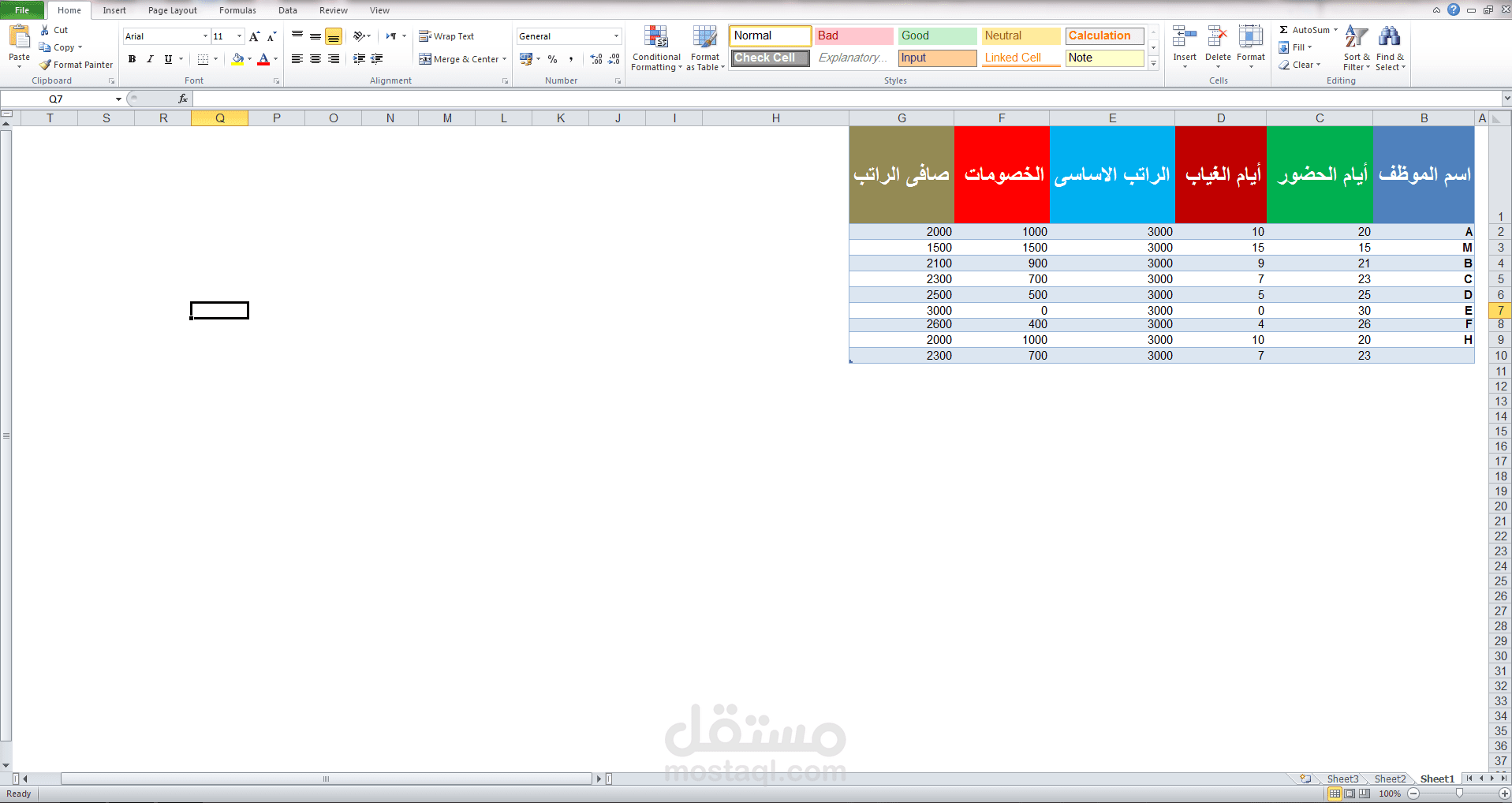Toggle Bottom Align vertical alignment

pos(334,36)
